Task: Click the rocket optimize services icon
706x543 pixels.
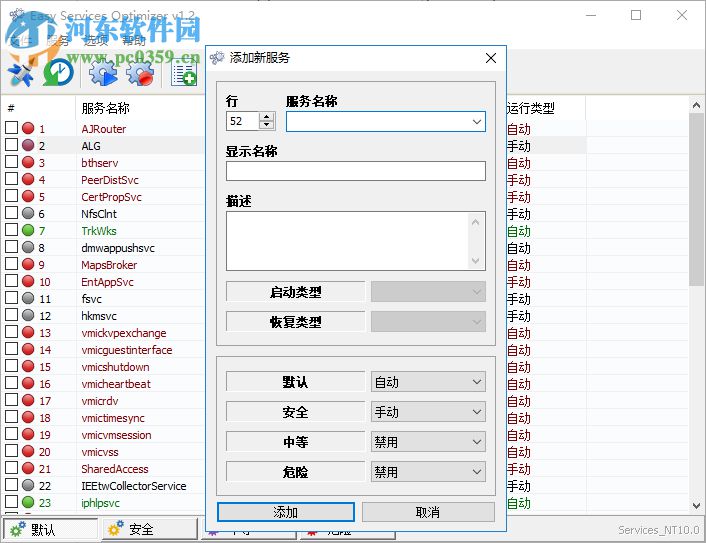Action: (20, 74)
